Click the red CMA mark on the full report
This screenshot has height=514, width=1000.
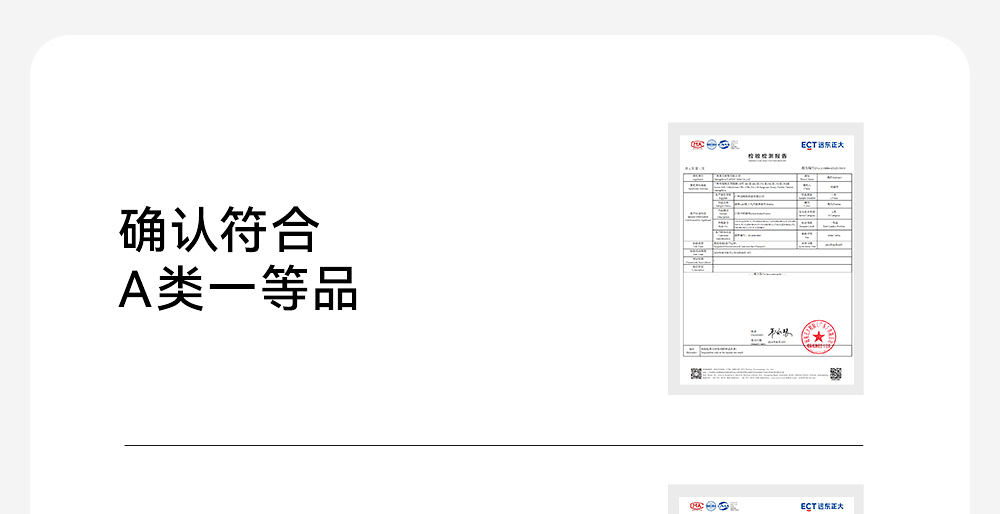(696, 145)
